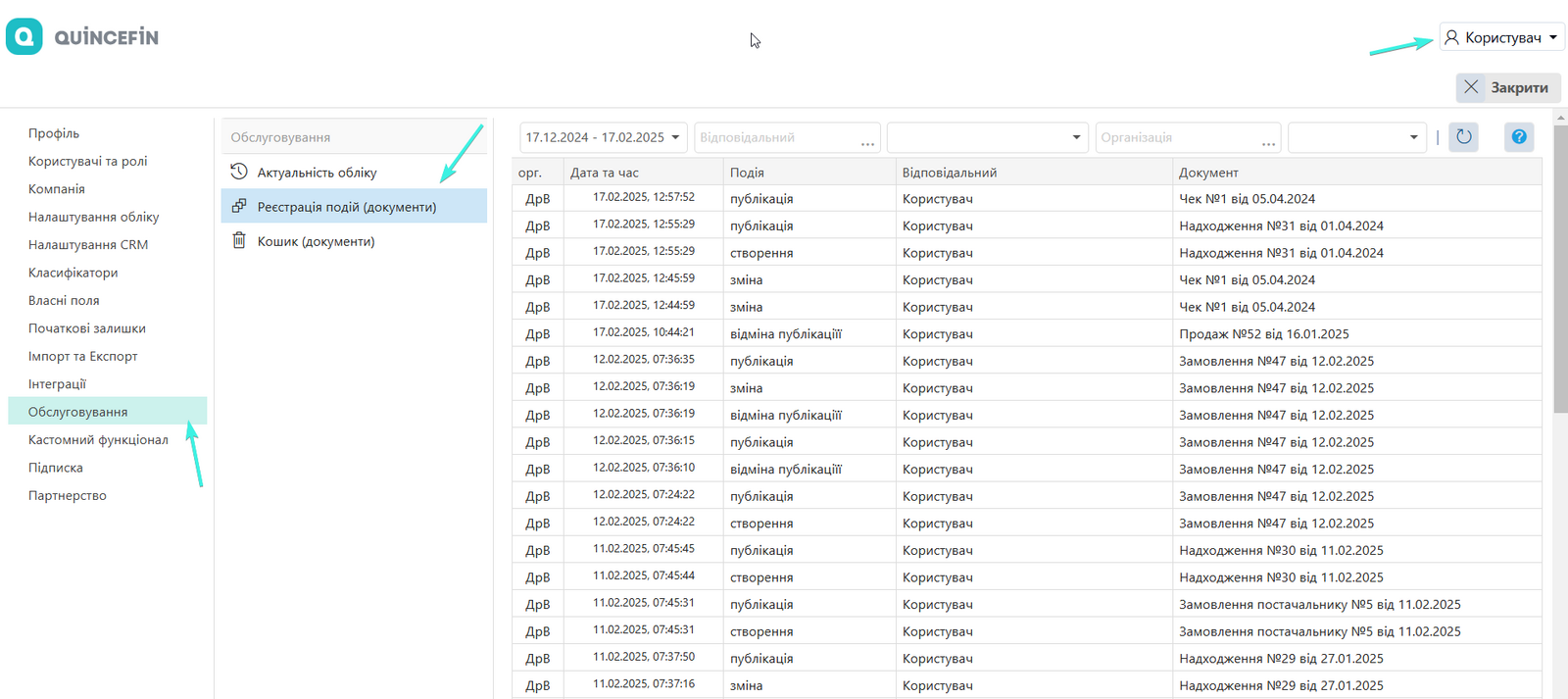Click the Кошик trash bin icon
This screenshot has height=699, width=1568.
coord(238,241)
